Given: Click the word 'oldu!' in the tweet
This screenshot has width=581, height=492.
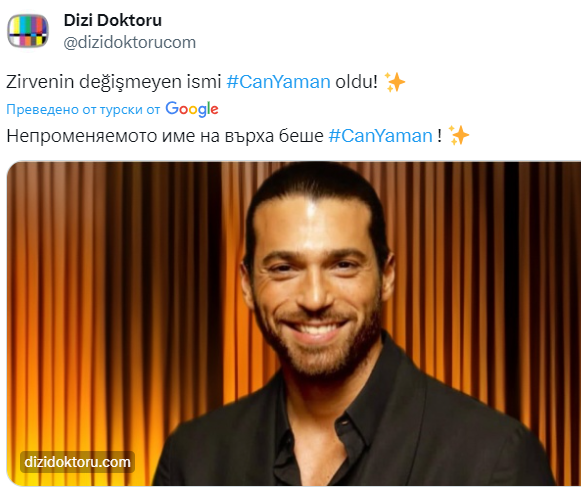Looking at the screenshot, I should click(x=356, y=82).
